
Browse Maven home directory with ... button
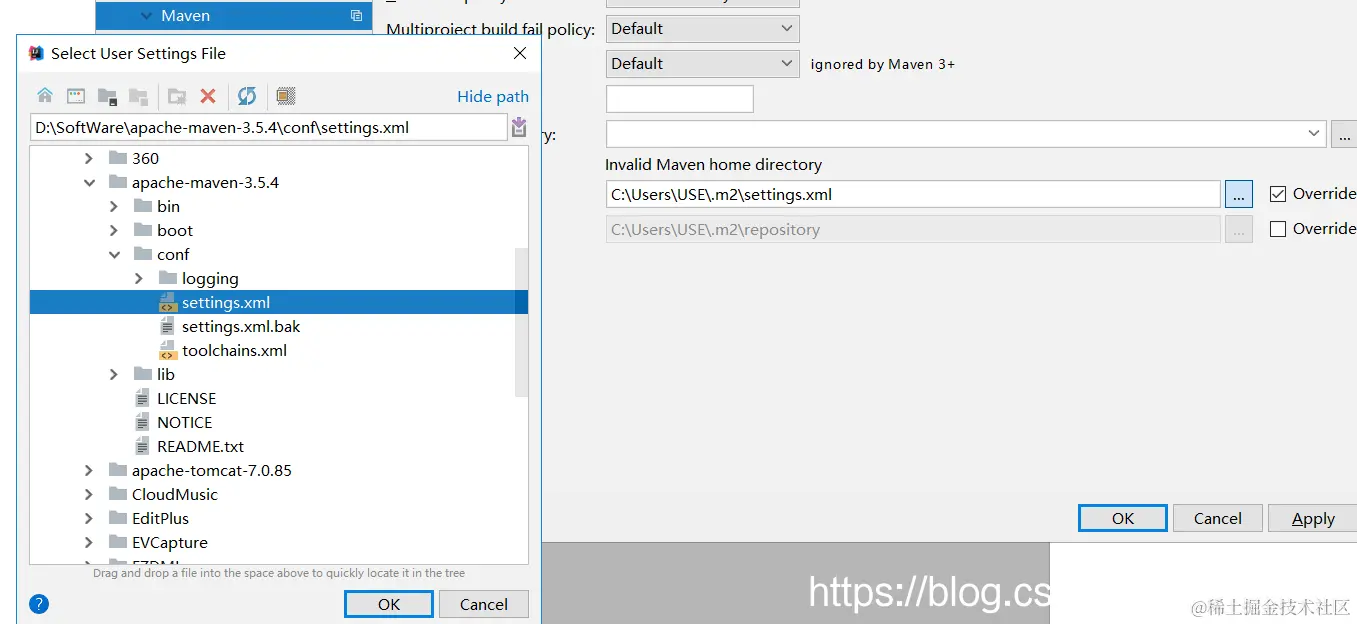point(1343,133)
